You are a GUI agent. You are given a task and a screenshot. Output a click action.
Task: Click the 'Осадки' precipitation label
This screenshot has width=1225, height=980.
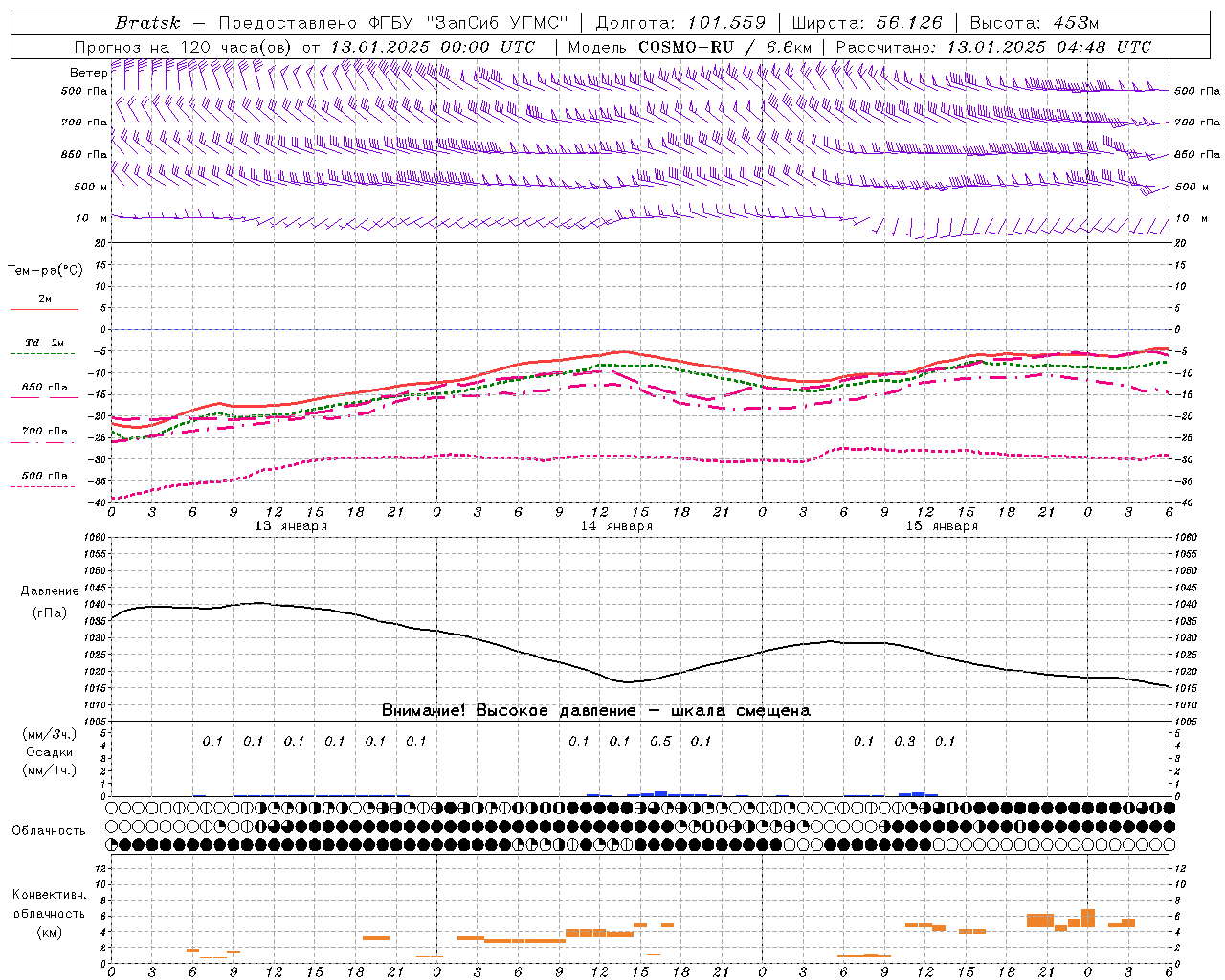[x=50, y=752]
